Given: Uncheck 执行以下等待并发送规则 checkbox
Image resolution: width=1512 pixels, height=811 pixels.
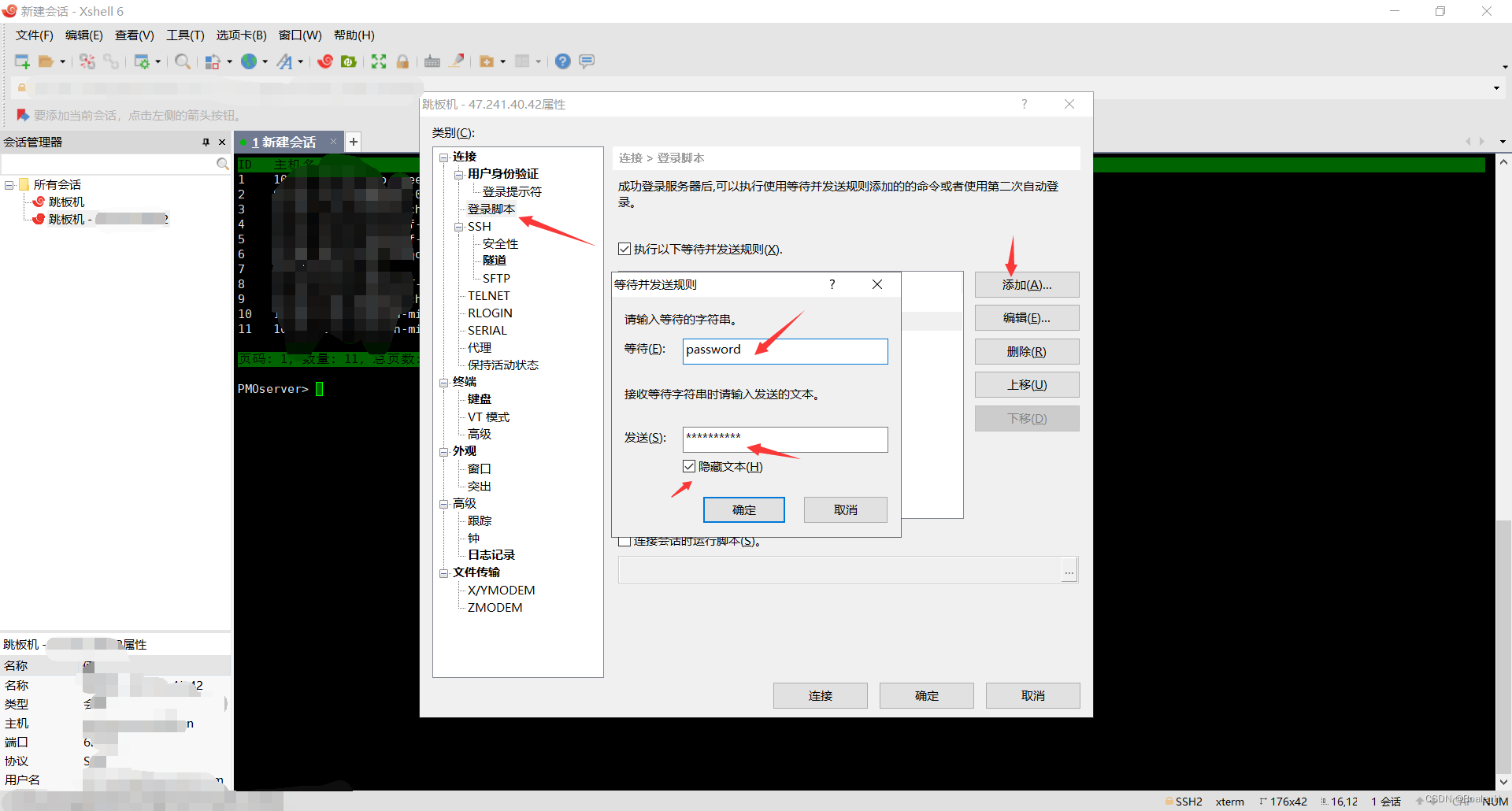Looking at the screenshot, I should (624, 249).
